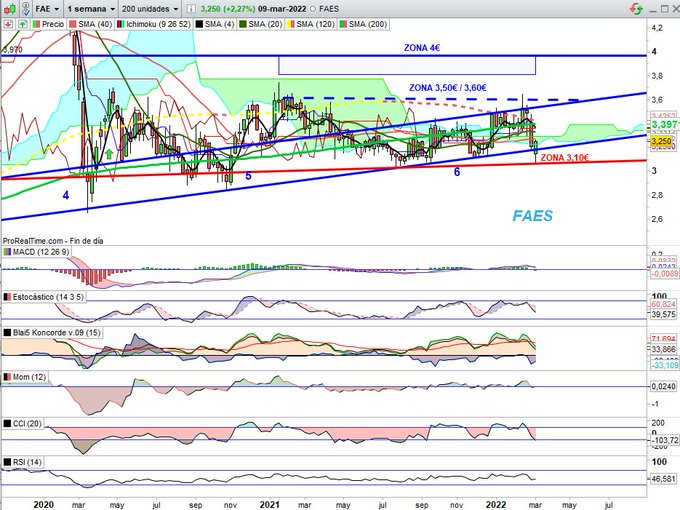Click the user checkmark icon beside the FAE ticker

[26, 8]
